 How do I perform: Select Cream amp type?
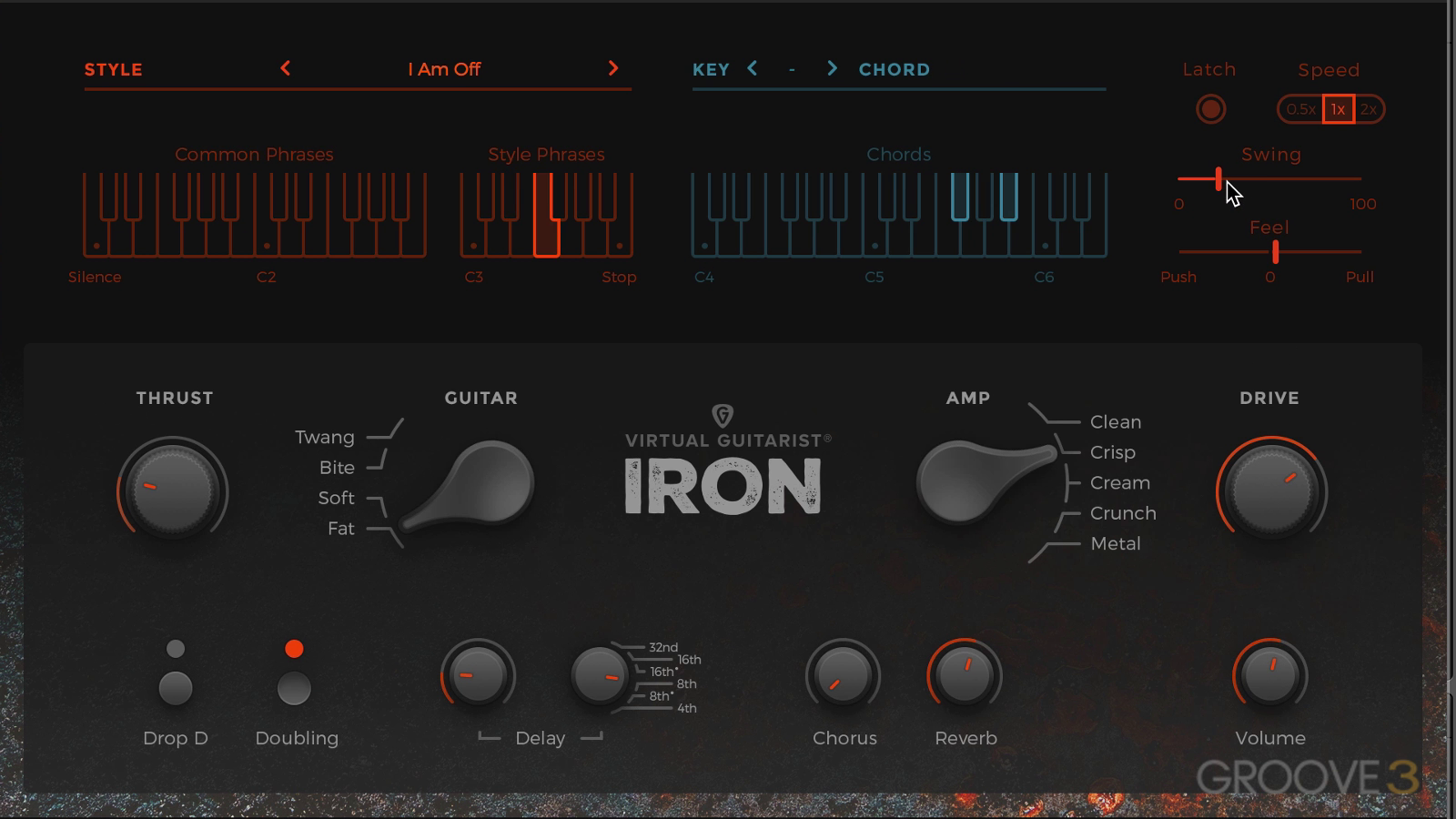pos(1120,483)
